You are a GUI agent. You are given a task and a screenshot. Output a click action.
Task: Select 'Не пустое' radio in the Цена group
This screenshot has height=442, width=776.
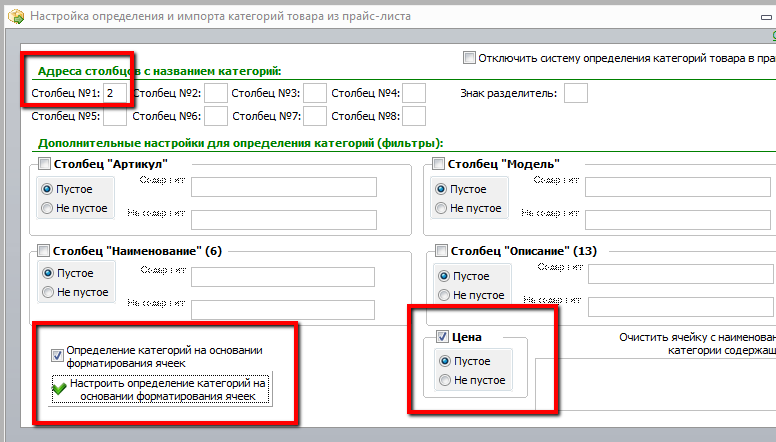tap(444, 380)
